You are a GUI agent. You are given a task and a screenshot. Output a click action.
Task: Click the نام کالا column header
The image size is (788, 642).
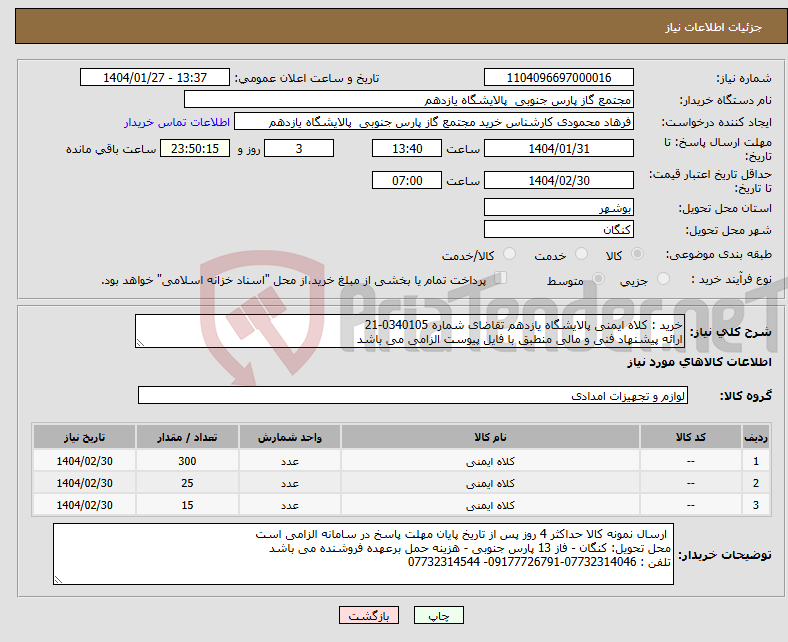pyautogui.click(x=490, y=437)
